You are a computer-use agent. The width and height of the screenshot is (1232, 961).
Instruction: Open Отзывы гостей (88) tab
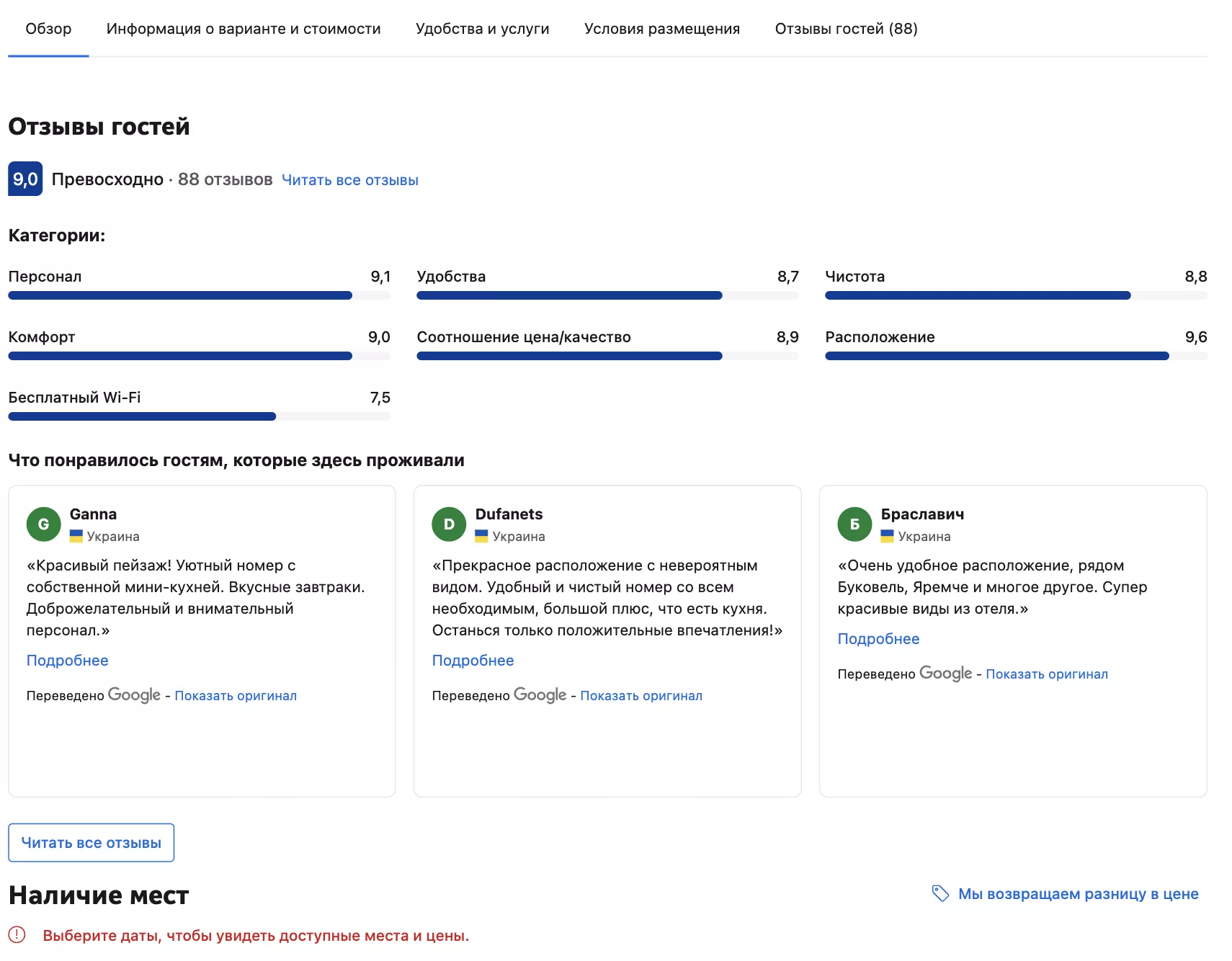(x=846, y=29)
